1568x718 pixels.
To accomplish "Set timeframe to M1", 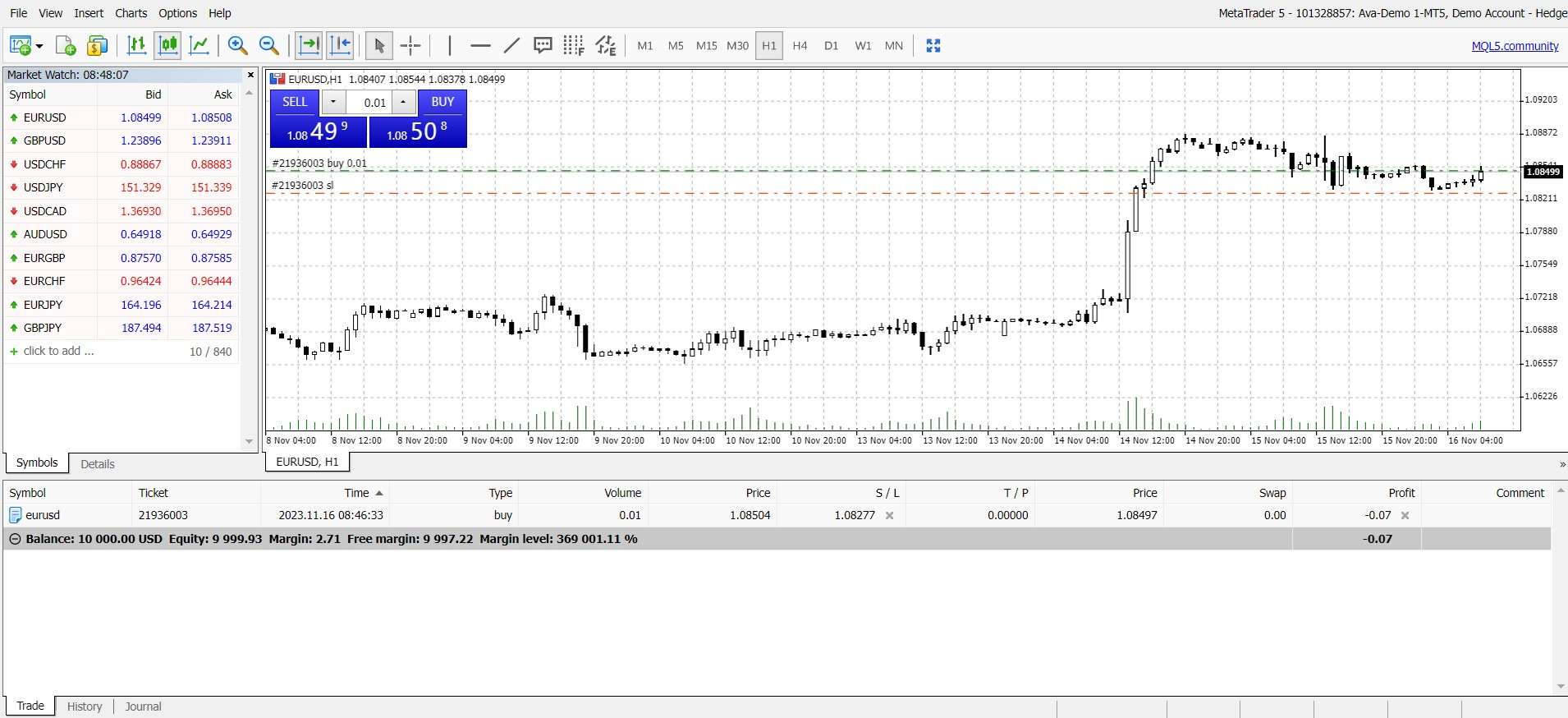I will [645, 46].
